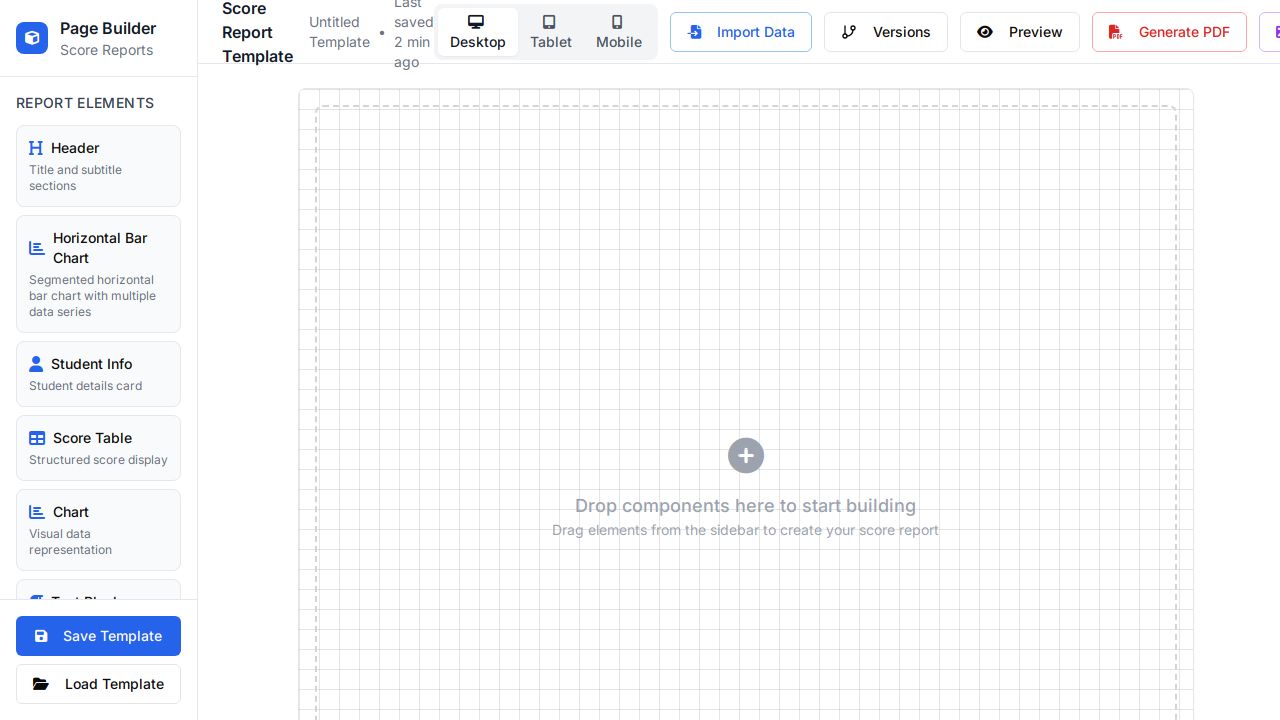Click the Horizontal Bar Chart icon

tap(37, 248)
